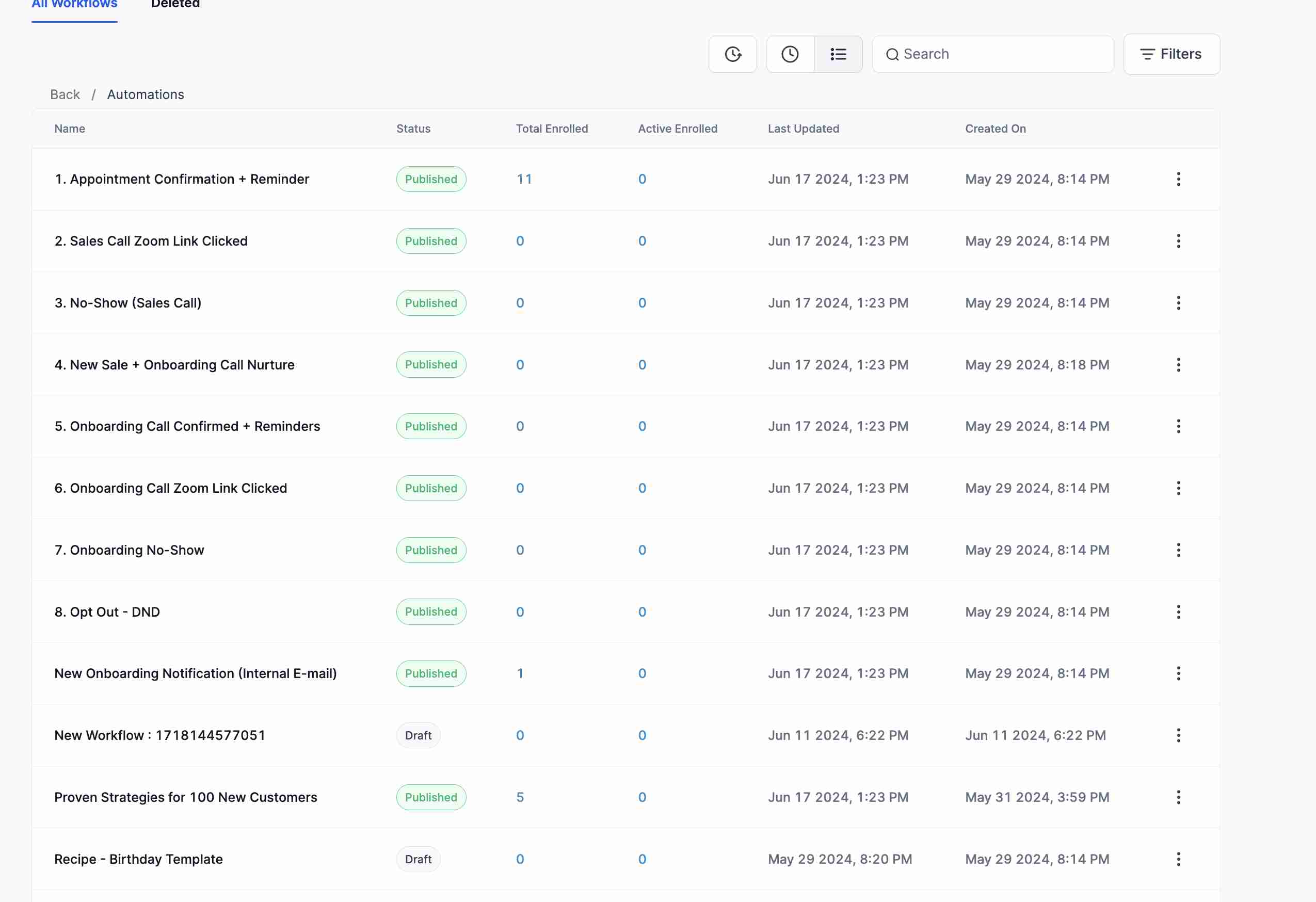Open three-dot menu for New Workflow : 1718144577051

tap(1178, 735)
